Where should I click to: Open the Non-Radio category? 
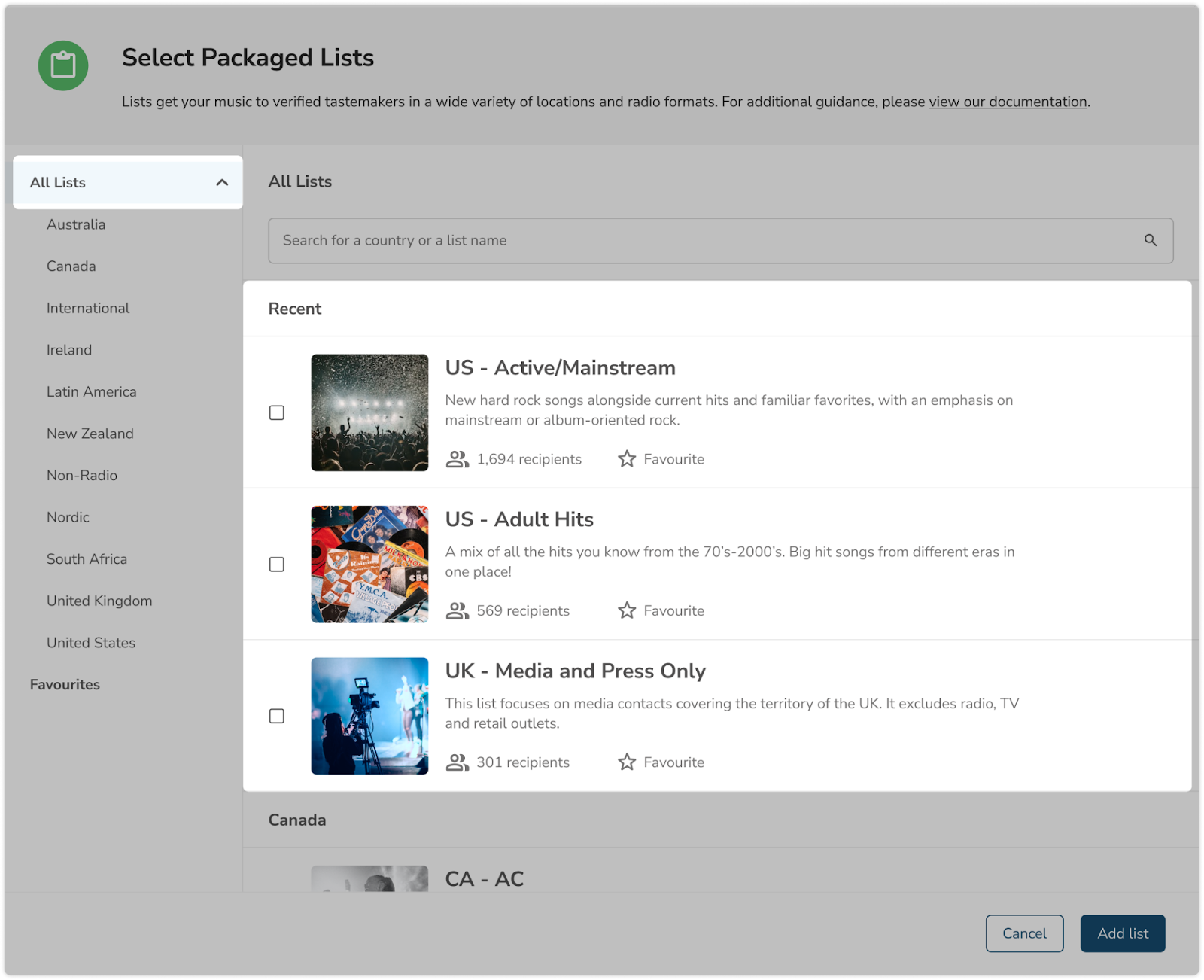pos(82,475)
